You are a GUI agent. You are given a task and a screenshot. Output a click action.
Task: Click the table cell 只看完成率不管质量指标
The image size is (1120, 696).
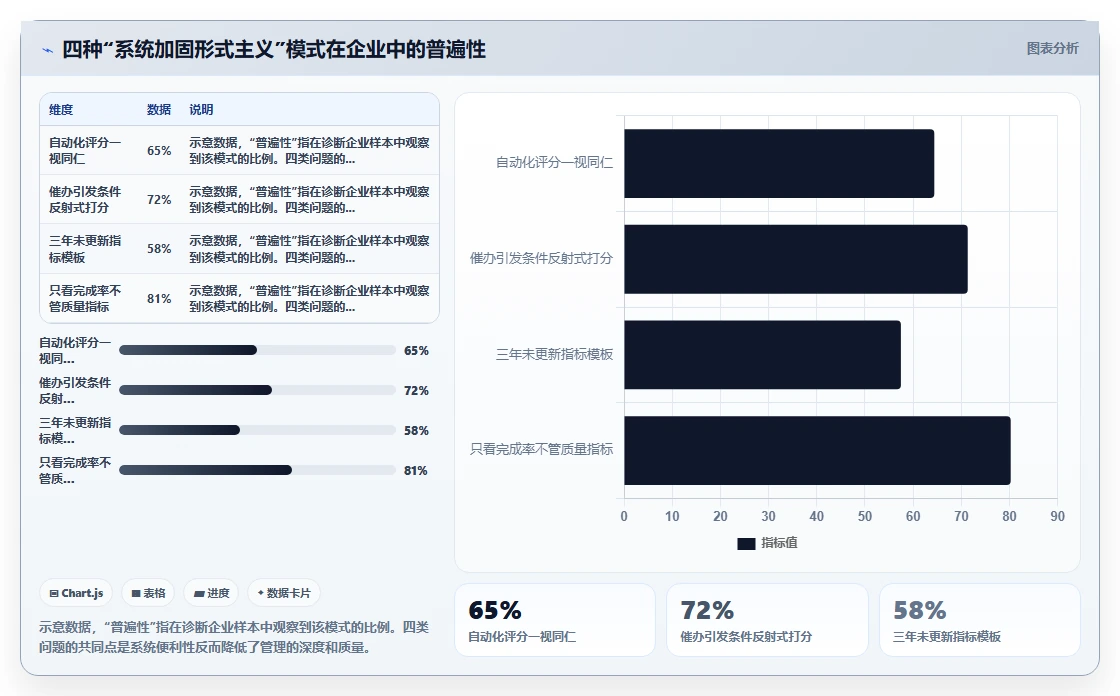point(85,299)
